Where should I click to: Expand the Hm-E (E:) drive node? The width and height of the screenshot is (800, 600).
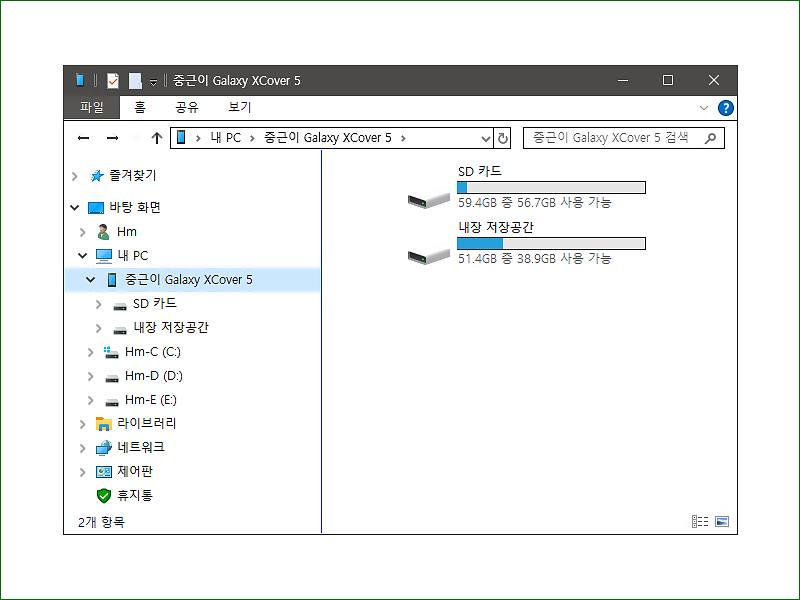click(90, 401)
